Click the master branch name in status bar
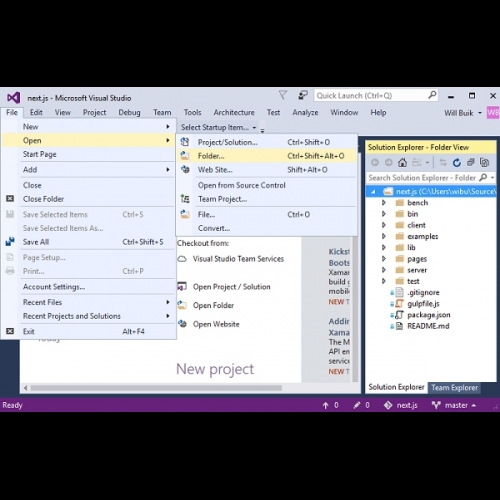 click(x=456, y=405)
